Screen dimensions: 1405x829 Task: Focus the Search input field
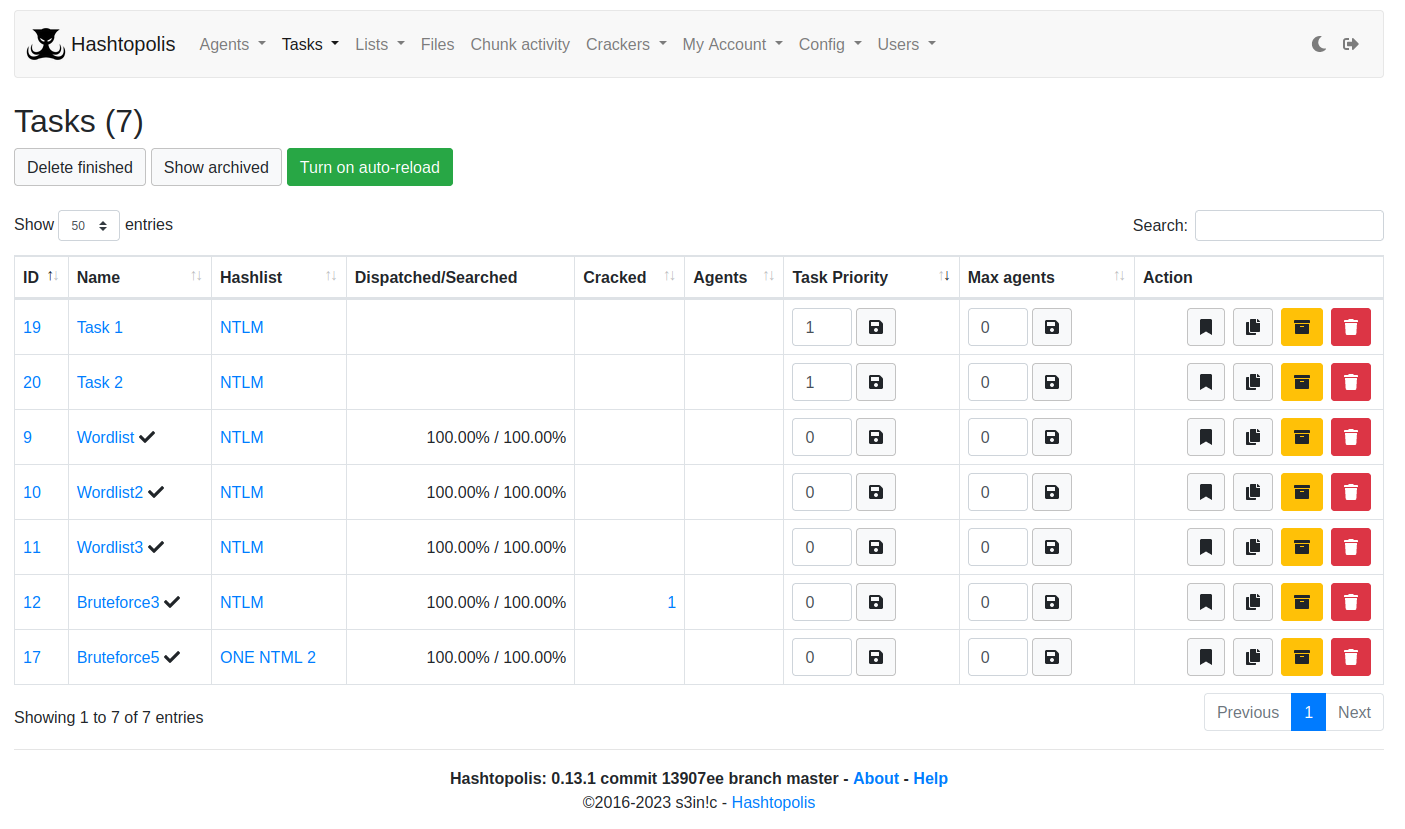1289,225
